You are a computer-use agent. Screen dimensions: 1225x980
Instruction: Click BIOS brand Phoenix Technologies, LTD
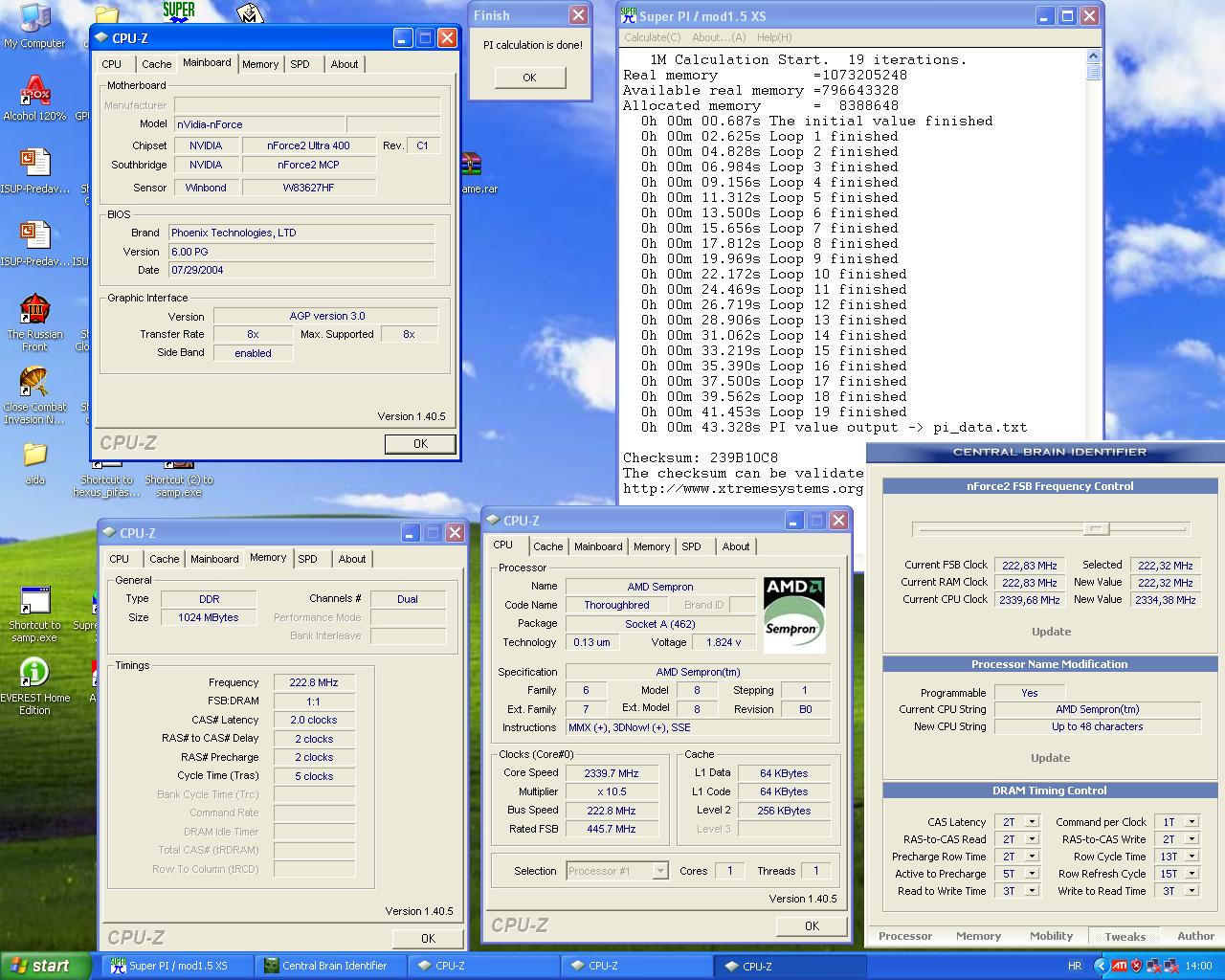(301, 233)
